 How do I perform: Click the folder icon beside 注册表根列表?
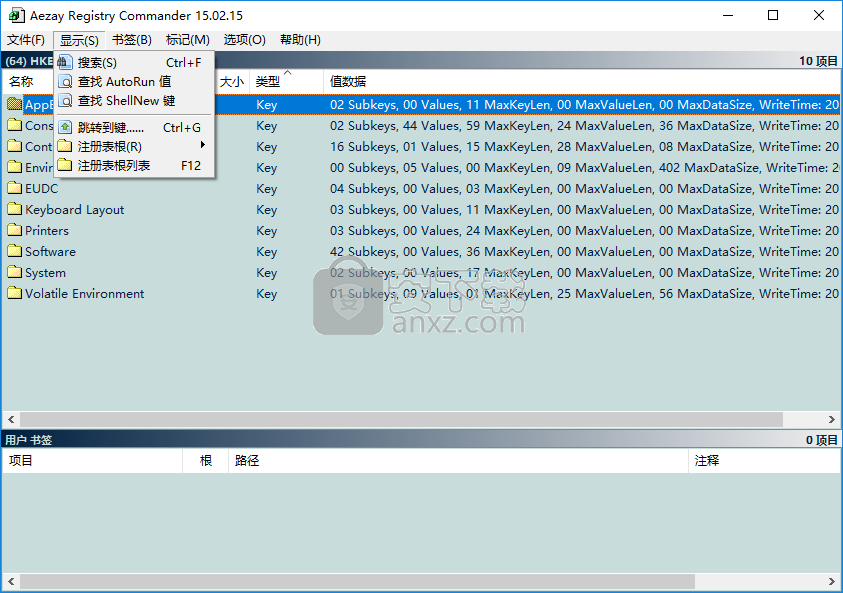[65, 165]
